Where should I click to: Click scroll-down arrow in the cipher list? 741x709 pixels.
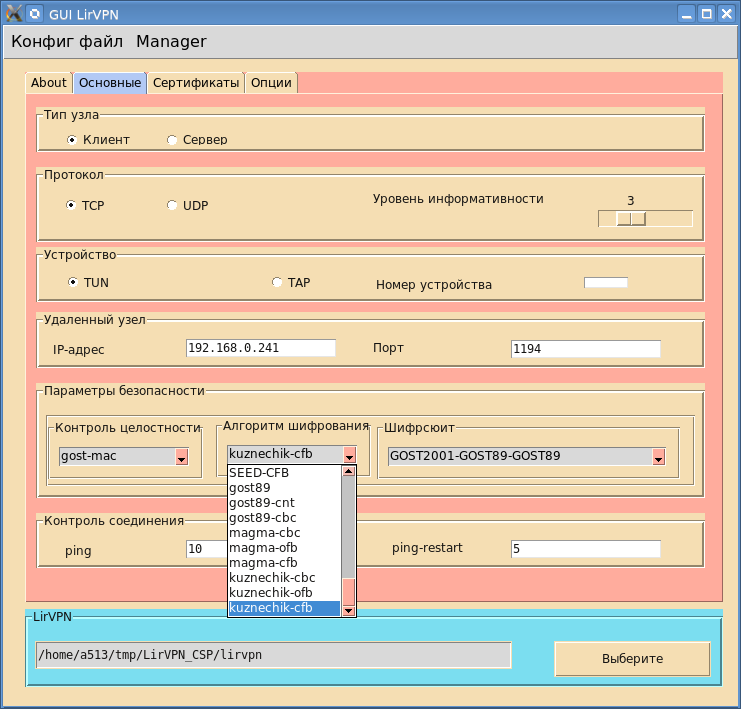point(349,609)
